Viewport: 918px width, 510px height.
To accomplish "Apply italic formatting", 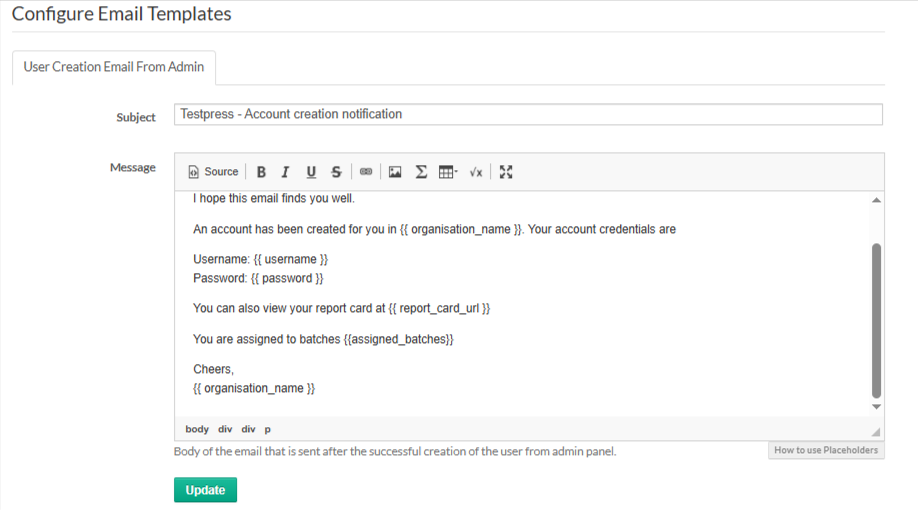I will point(285,172).
